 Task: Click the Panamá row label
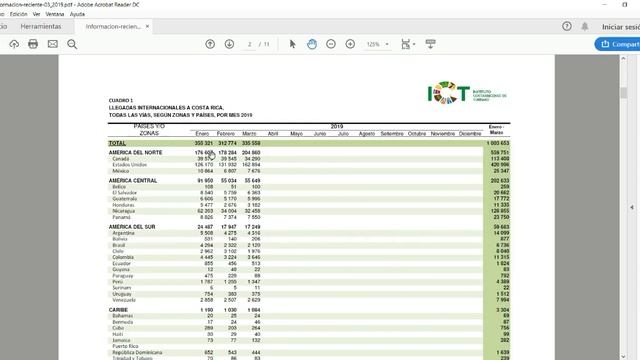tap(122, 217)
